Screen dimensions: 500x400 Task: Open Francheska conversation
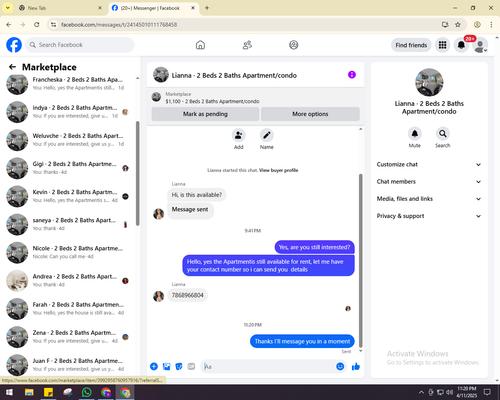click(x=68, y=84)
